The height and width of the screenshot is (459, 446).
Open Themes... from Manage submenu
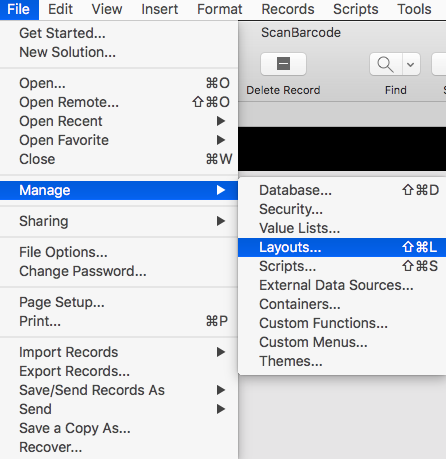(342, 361)
